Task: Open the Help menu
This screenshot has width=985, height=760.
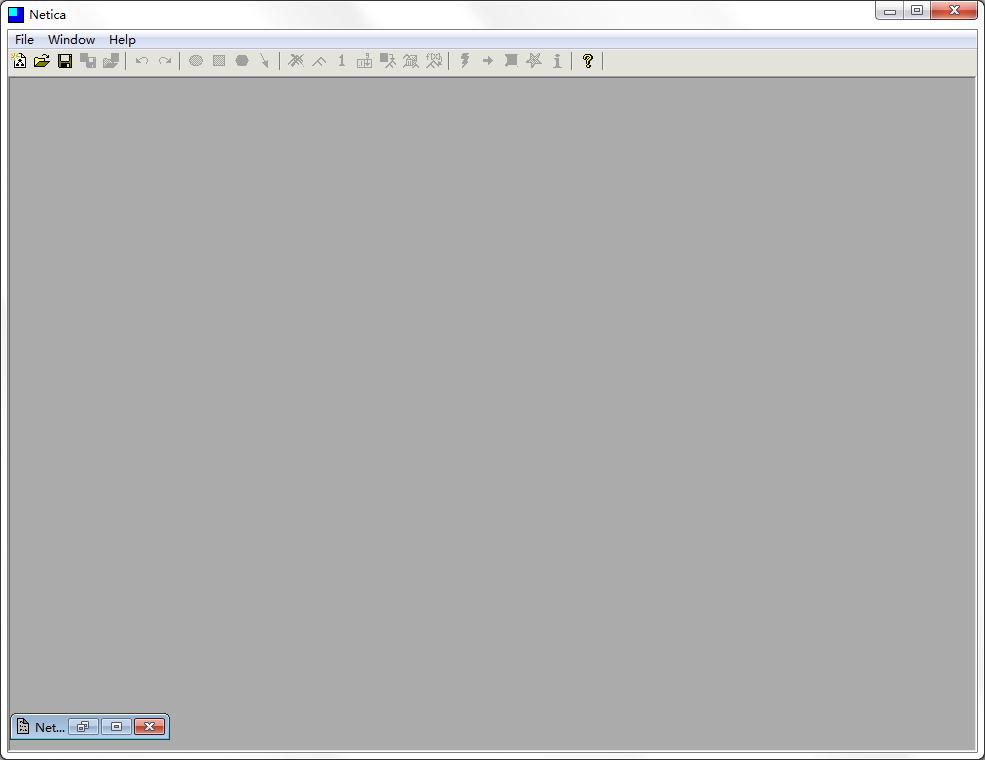Action: (x=122, y=40)
